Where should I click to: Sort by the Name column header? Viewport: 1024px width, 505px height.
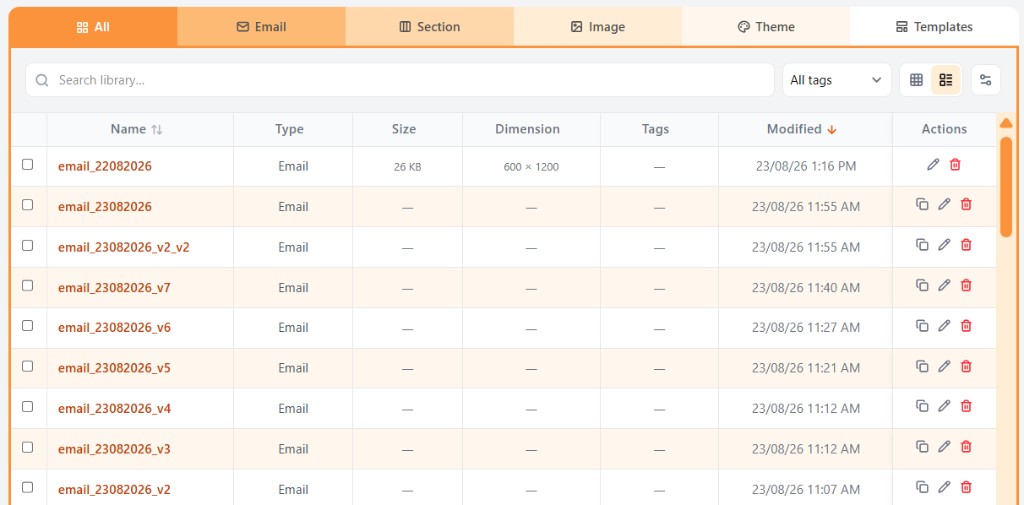[x=136, y=129]
